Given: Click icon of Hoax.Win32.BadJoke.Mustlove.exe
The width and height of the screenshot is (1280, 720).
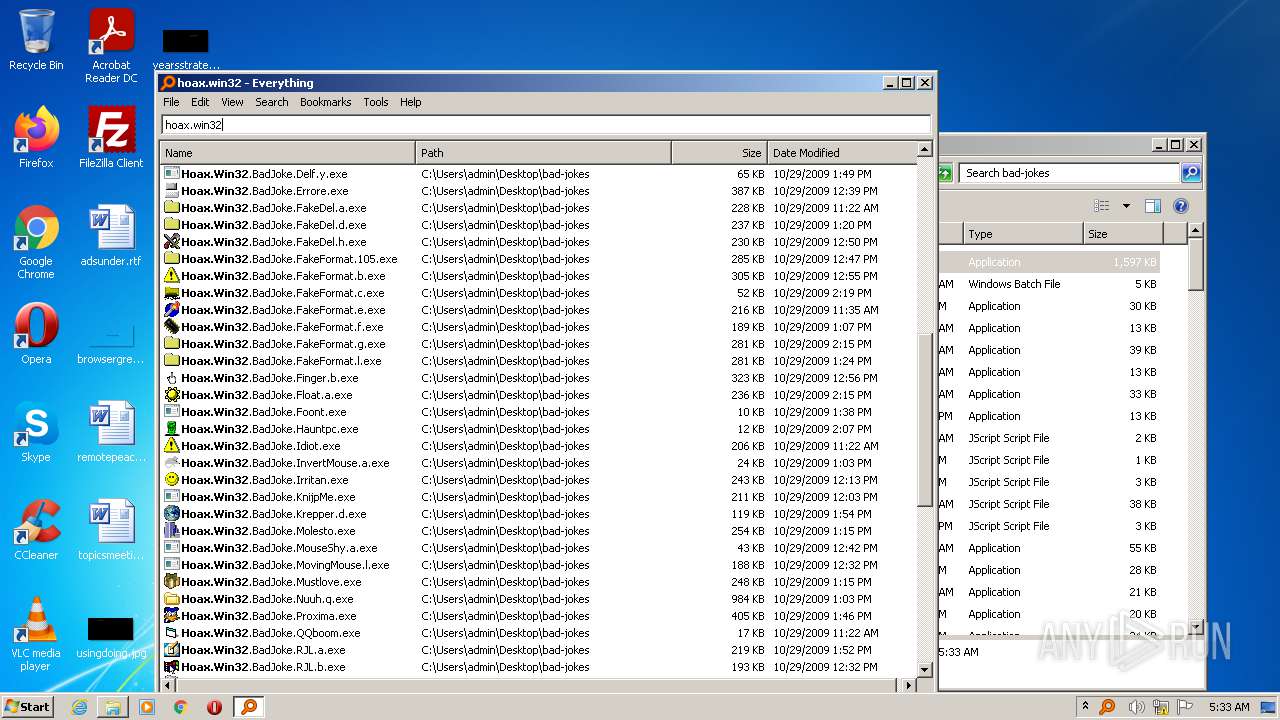Looking at the screenshot, I should pos(172,581).
